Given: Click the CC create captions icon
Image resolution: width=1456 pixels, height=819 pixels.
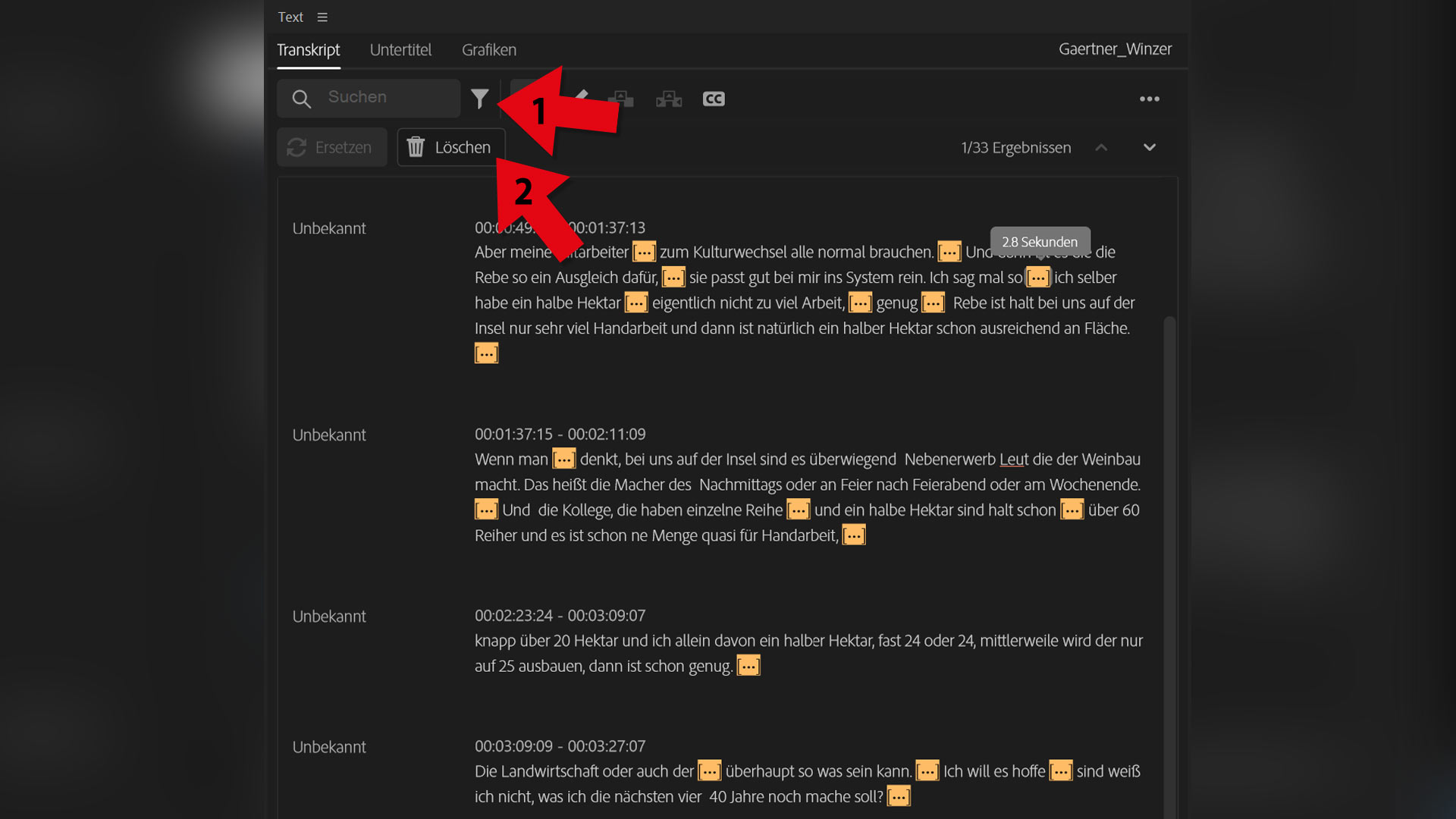Looking at the screenshot, I should click(x=714, y=99).
